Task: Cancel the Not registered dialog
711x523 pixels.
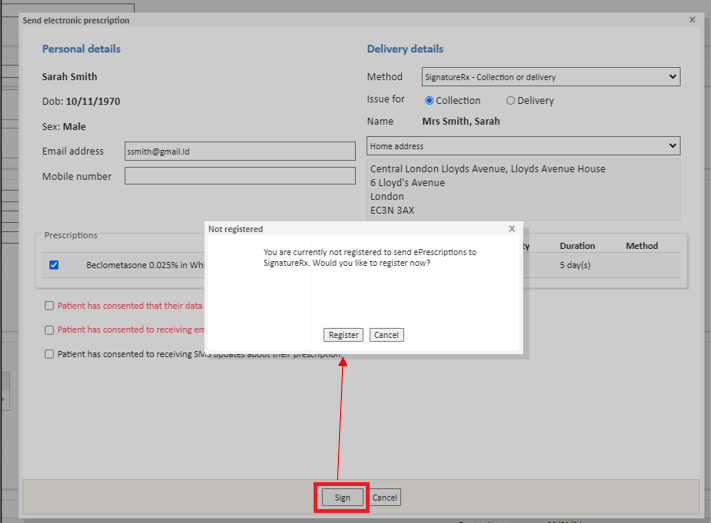Action: (x=386, y=335)
